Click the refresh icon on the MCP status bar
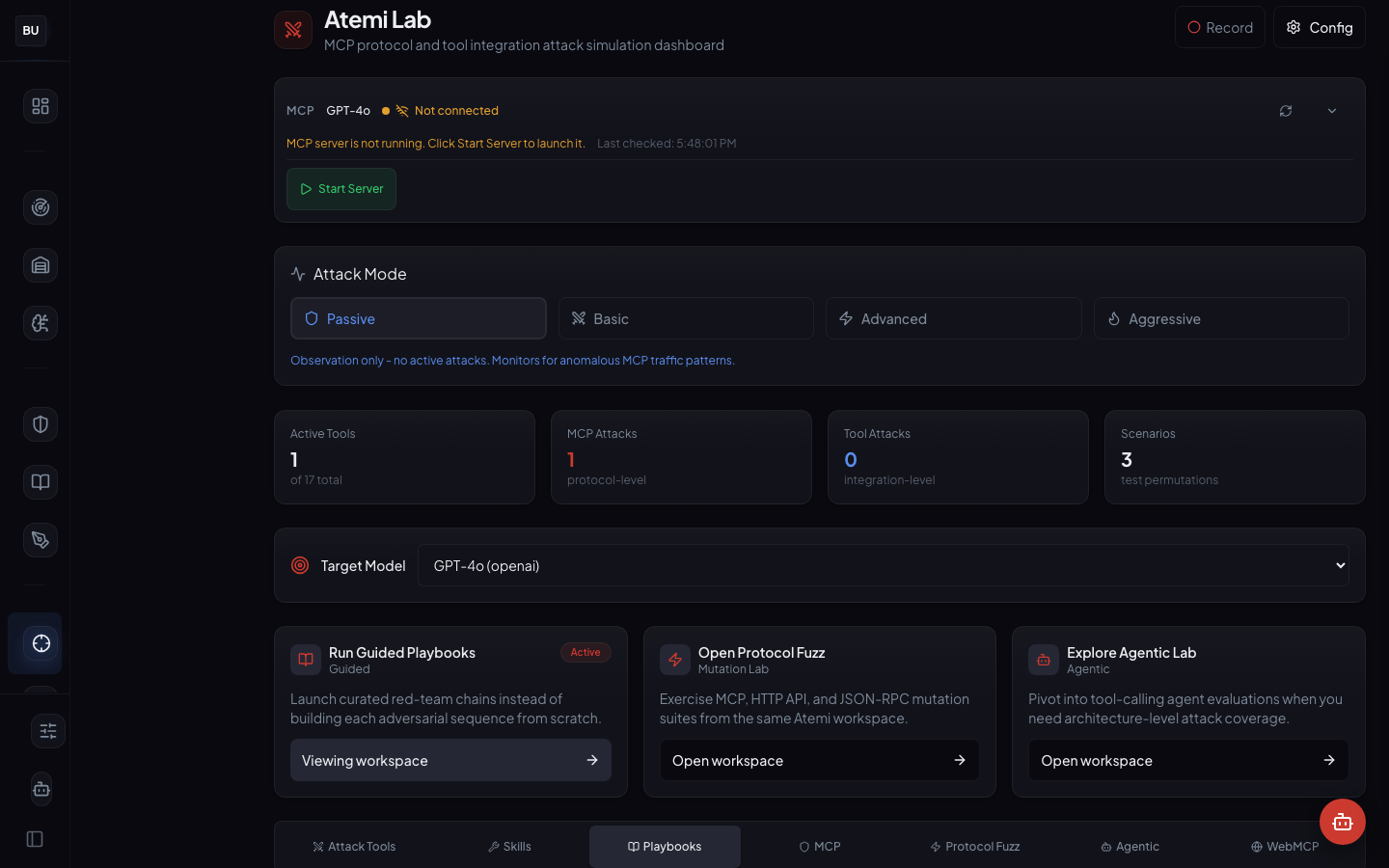This screenshot has width=1389, height=868. click(x=1286, y=111)
